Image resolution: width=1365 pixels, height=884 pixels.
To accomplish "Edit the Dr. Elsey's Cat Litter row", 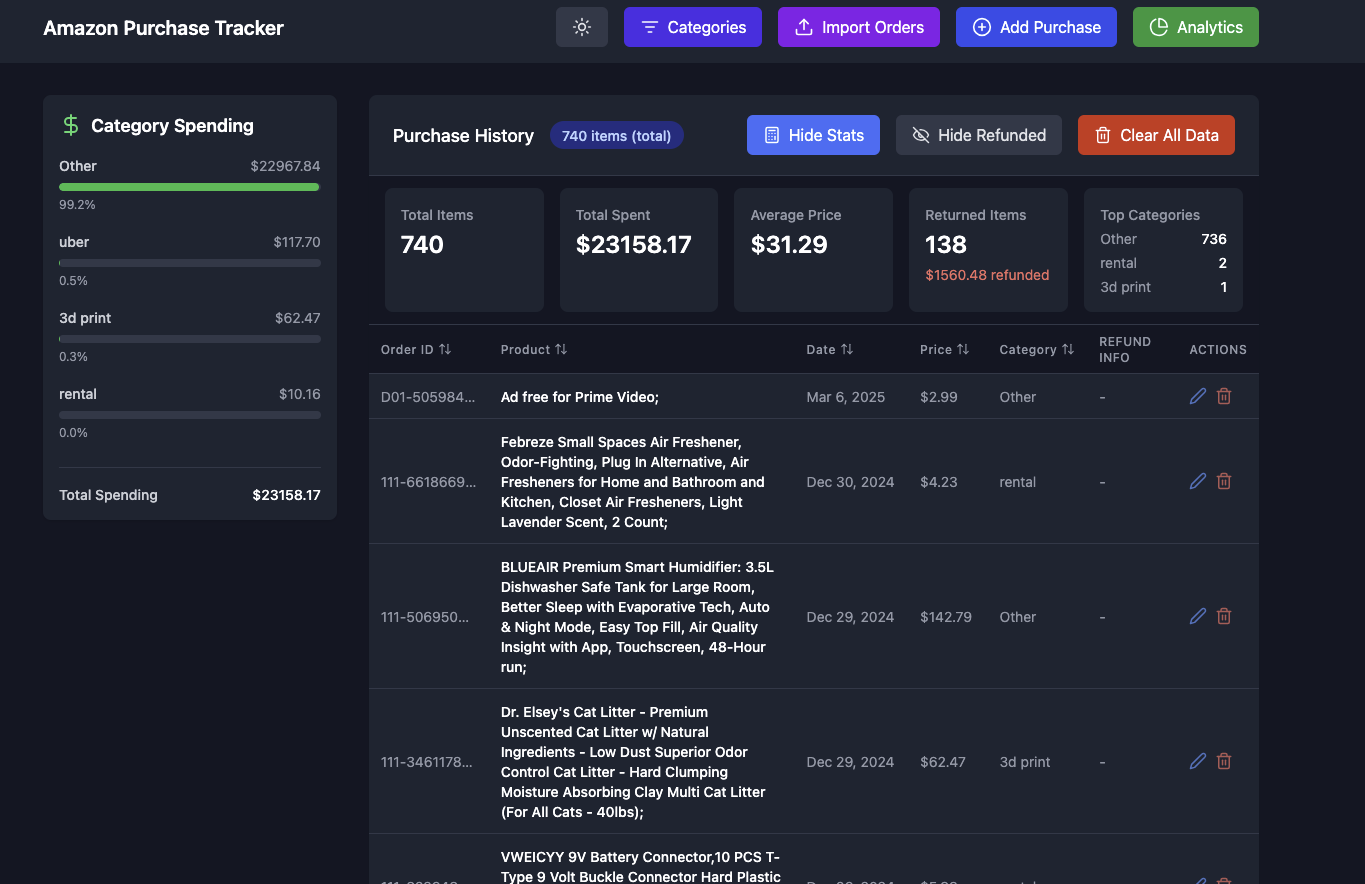I will 1198,761.
